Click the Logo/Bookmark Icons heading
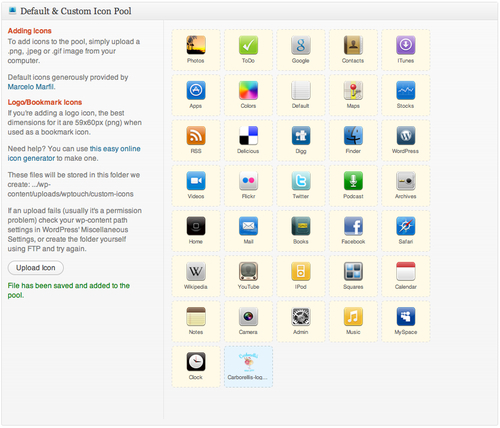The image size is (500, 428). coord(45,102)
